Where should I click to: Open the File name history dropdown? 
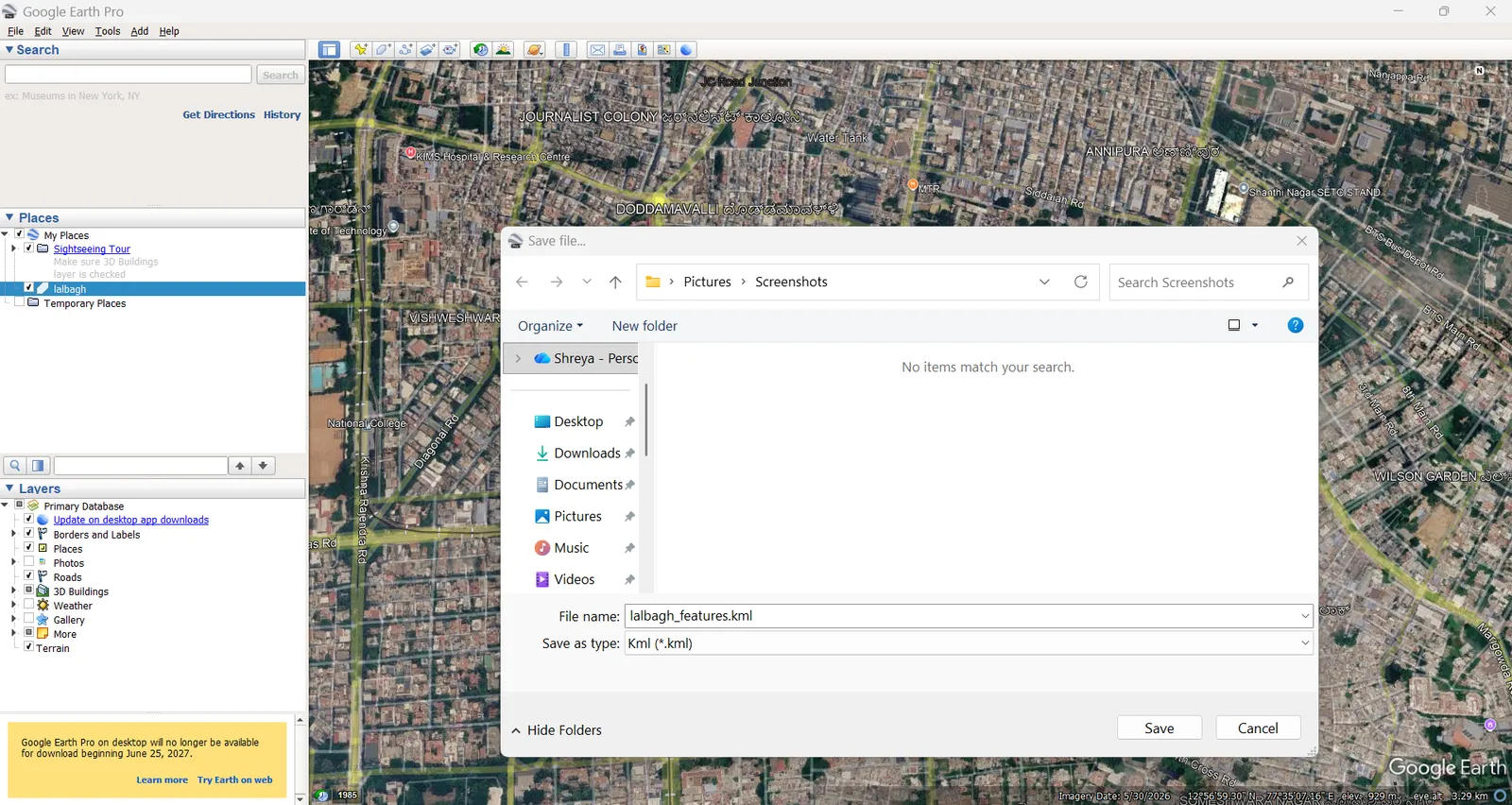pyautogui.click(x=1305, y=616)
